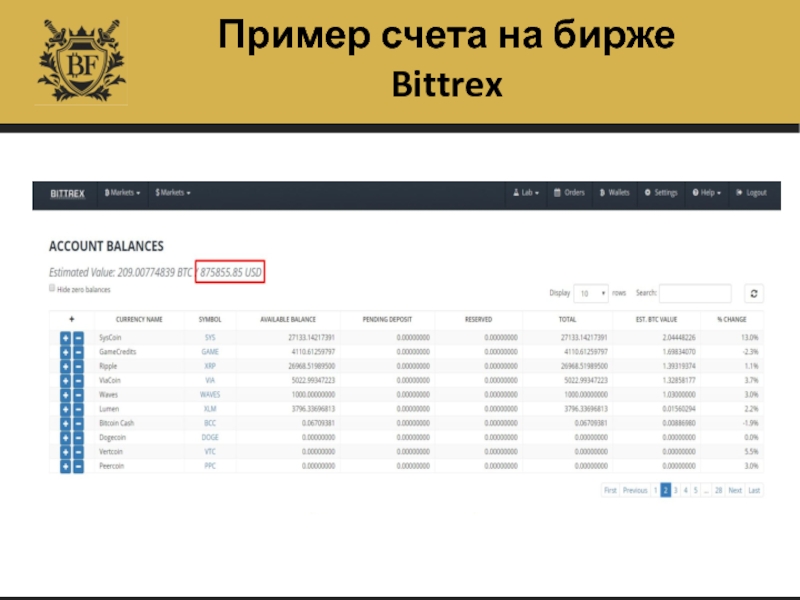Screen dimensions: 800x600
Task: Open the SYS symbol link
Action: click(210, 338)
